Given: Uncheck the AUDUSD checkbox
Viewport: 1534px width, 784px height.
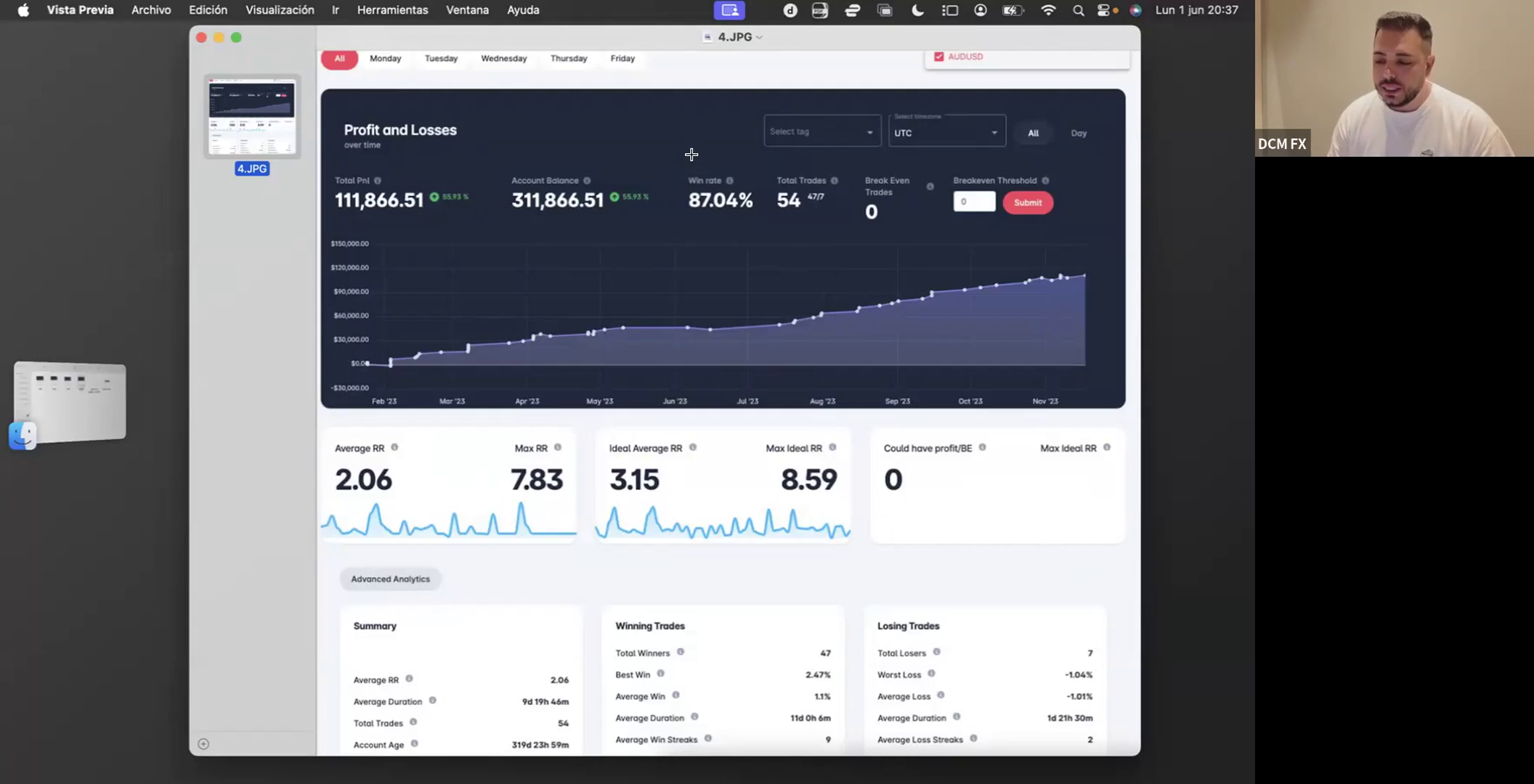Looking at the screenshot, I should pyautogui.click(x=938, y=57).
